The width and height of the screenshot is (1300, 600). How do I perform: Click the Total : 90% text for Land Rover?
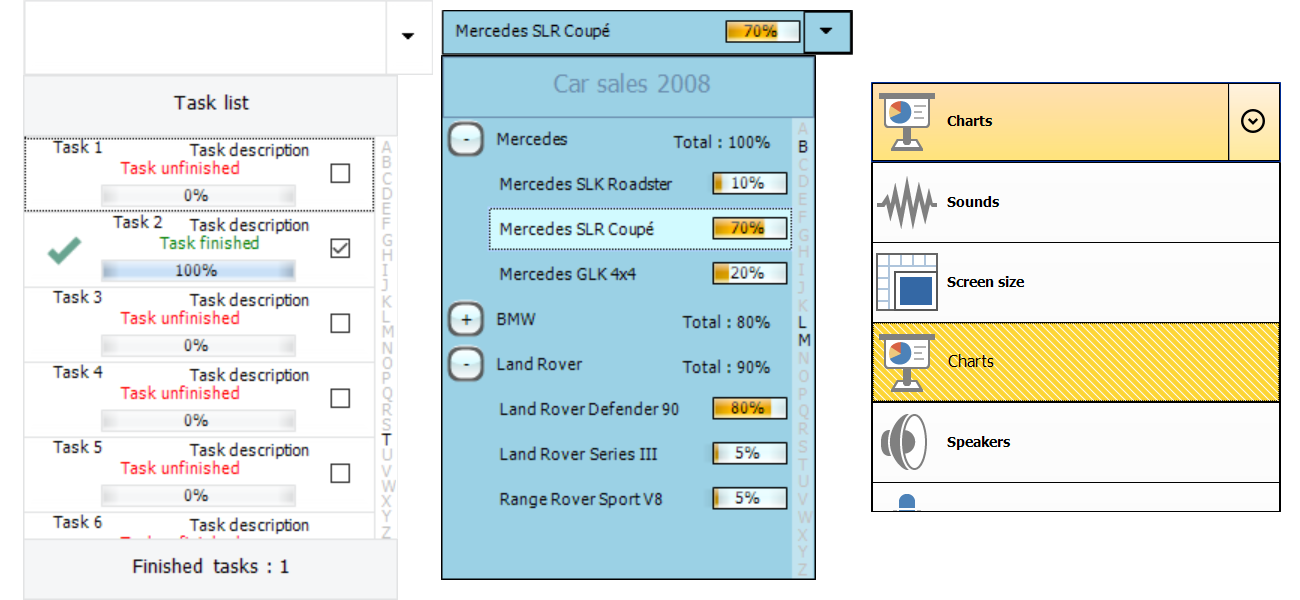[726, 367]
